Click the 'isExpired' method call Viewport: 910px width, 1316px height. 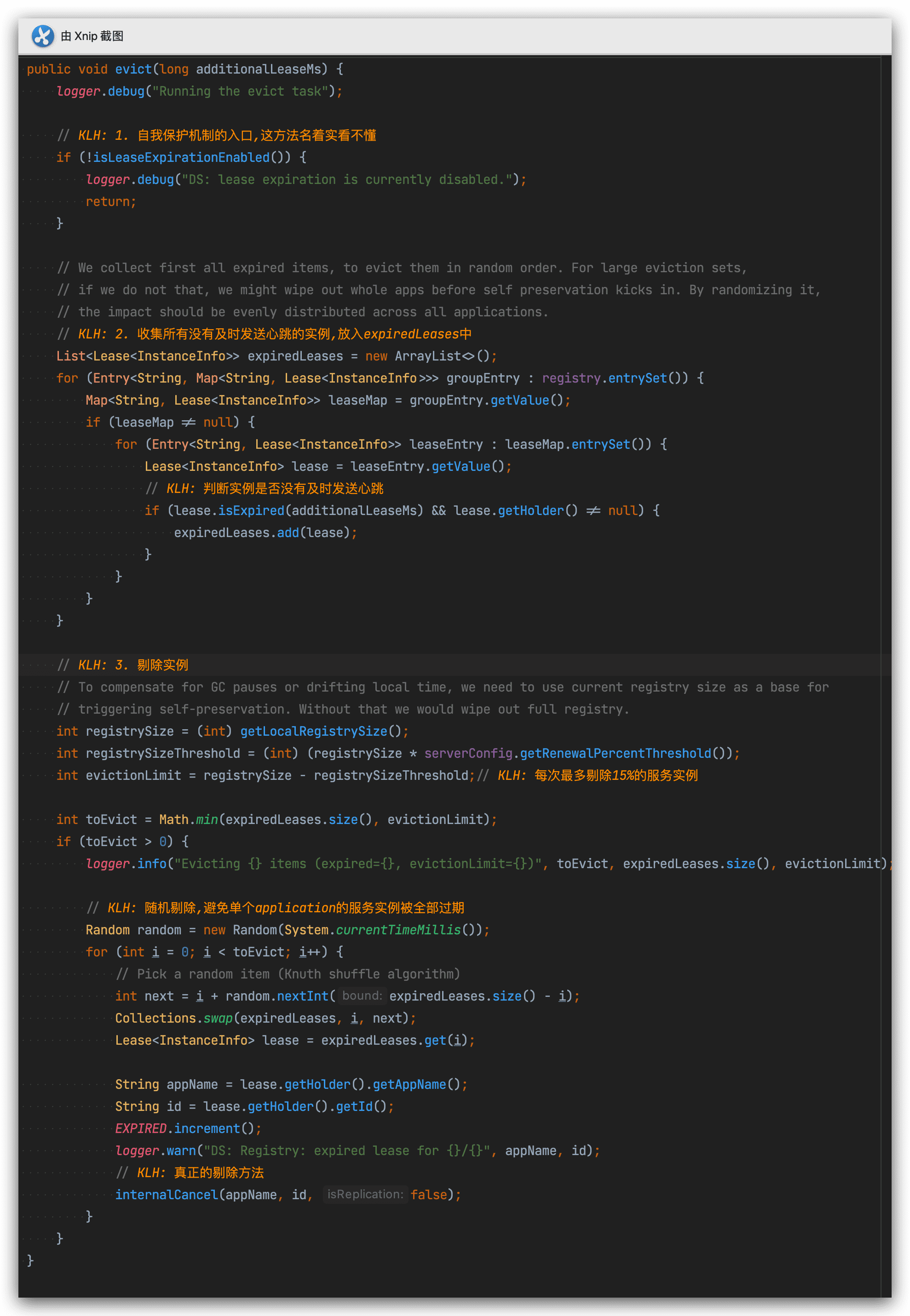pyautogui.click(x=251, y=510)
